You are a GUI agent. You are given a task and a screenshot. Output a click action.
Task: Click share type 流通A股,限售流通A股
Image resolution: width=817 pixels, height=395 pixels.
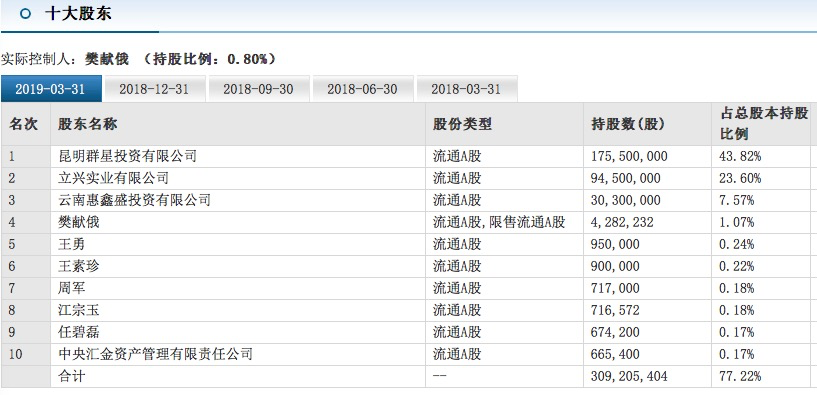(499, 223)
